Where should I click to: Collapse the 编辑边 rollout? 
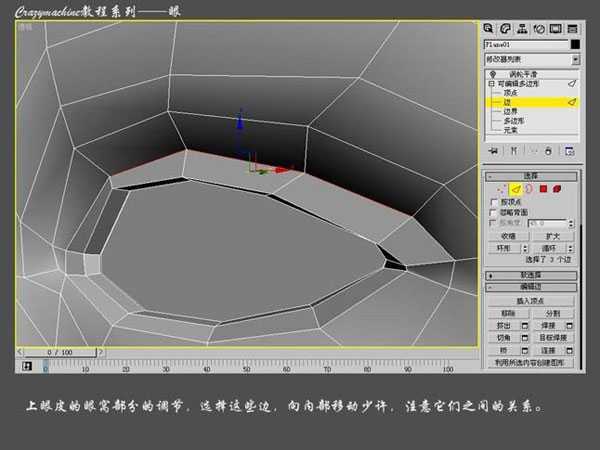click(x=531, y=287)
